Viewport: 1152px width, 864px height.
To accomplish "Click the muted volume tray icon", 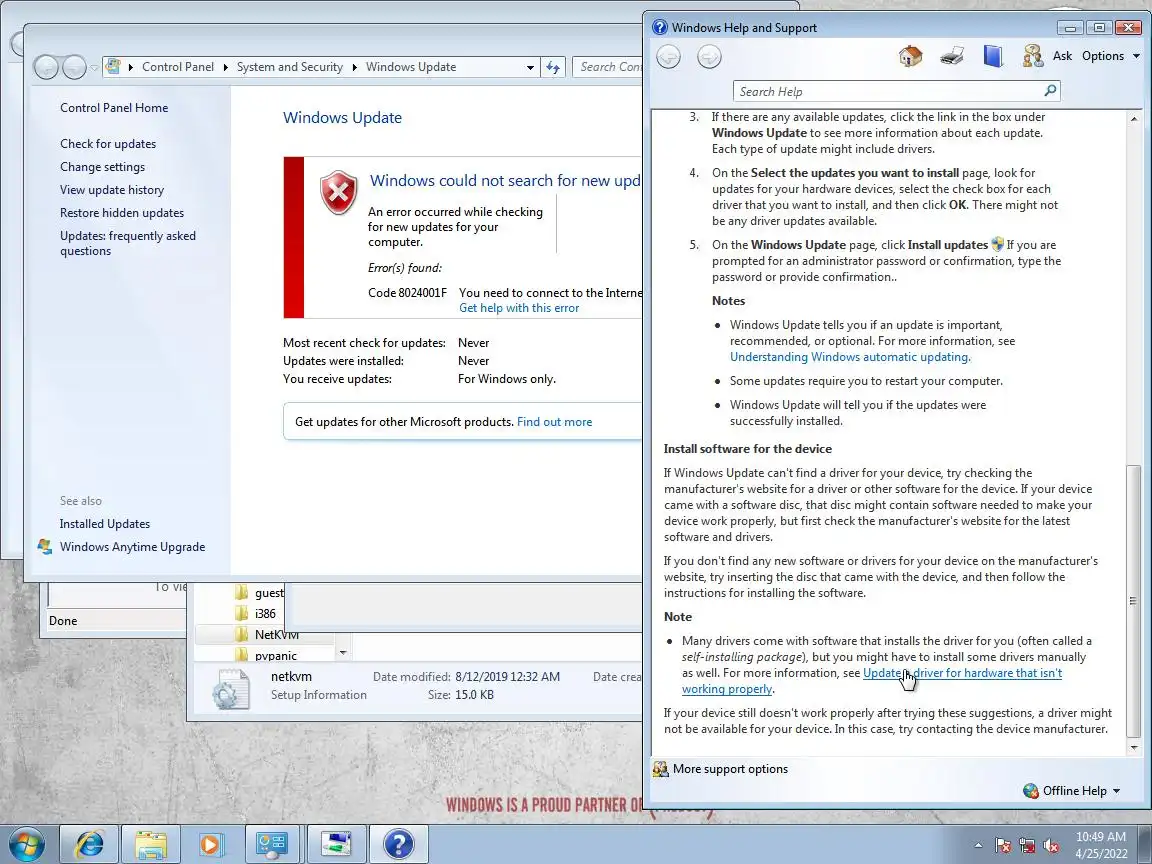I will (x=1051, y=846).
